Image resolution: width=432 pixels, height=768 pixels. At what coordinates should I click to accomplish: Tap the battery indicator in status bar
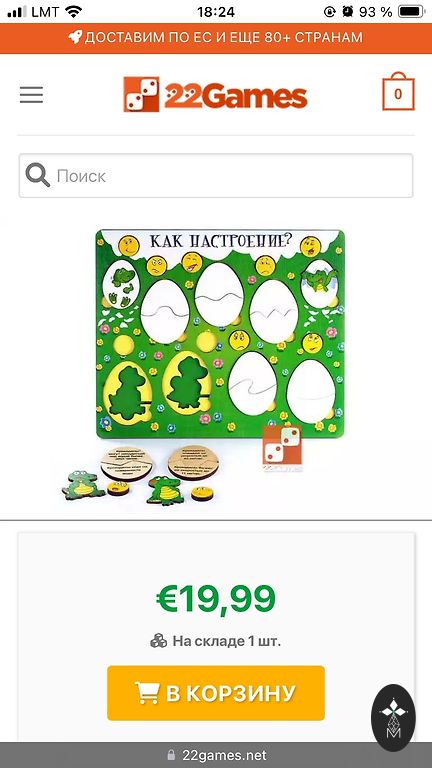tap(411, 12)
